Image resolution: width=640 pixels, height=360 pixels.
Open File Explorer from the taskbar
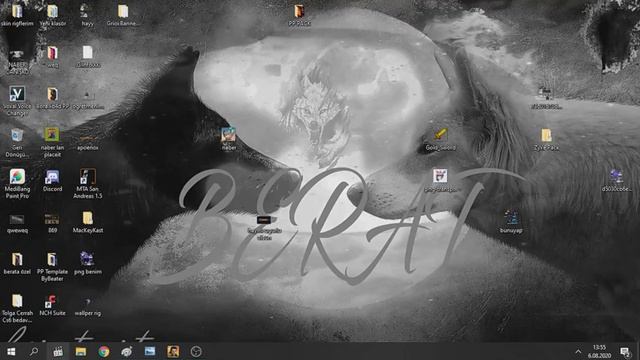click(80, 351)
